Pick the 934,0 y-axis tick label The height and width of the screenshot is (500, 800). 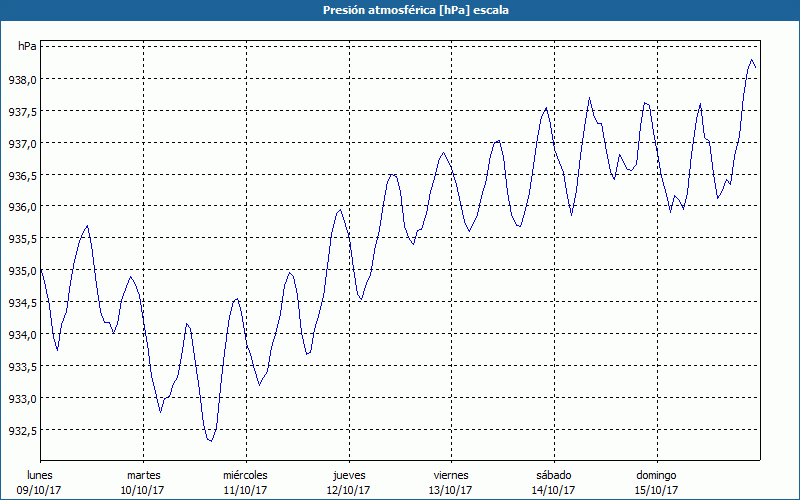pyautogui.click(x=23, y=335)
